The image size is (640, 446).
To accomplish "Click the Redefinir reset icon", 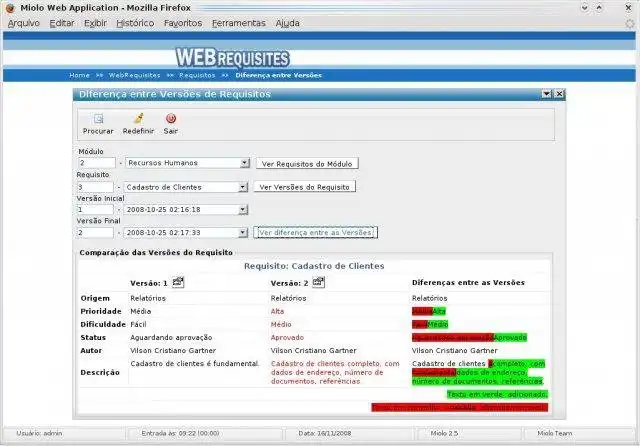I will pyautogui.click(x=139, y=118).
